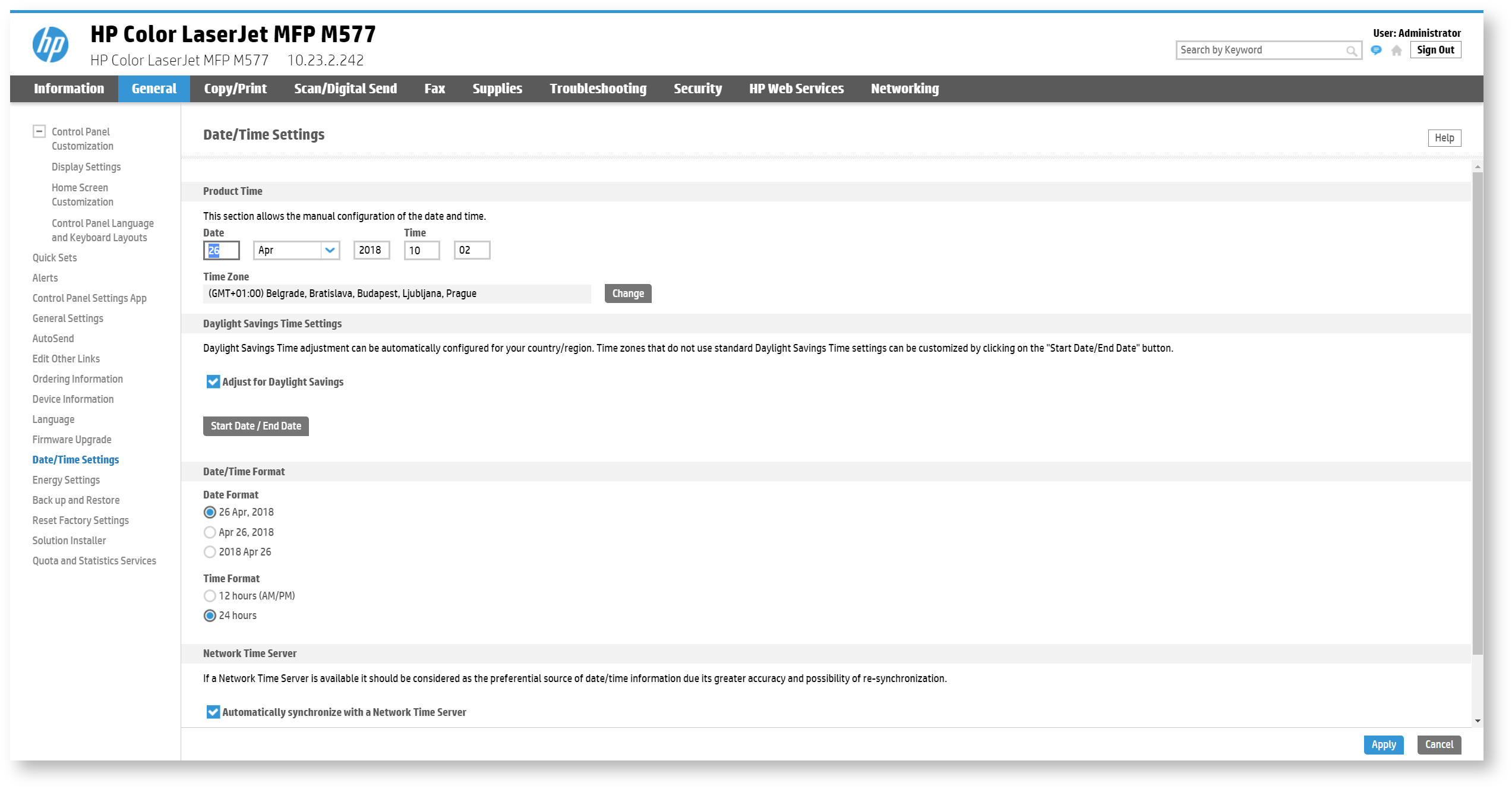Select the General tab
Image resolution: width=1512 pixels, height=789 pixels.
pyautogui.click(x=154, y=89)
